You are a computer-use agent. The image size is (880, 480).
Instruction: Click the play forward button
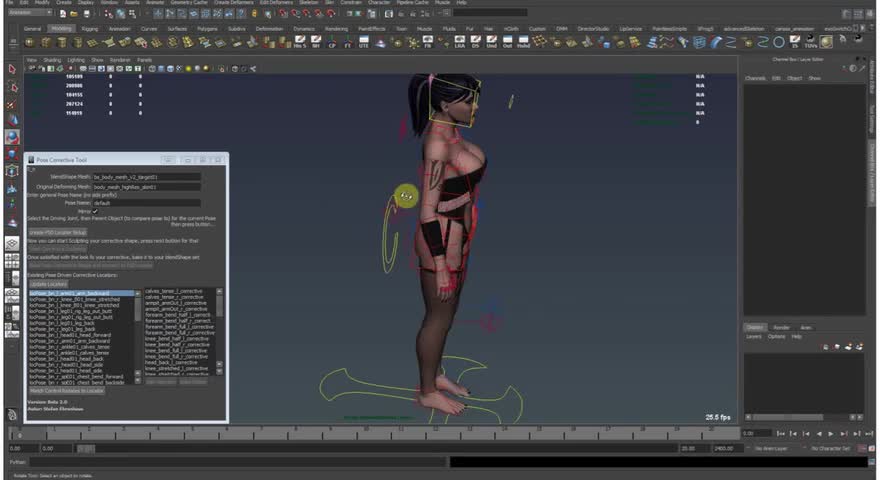831,433
